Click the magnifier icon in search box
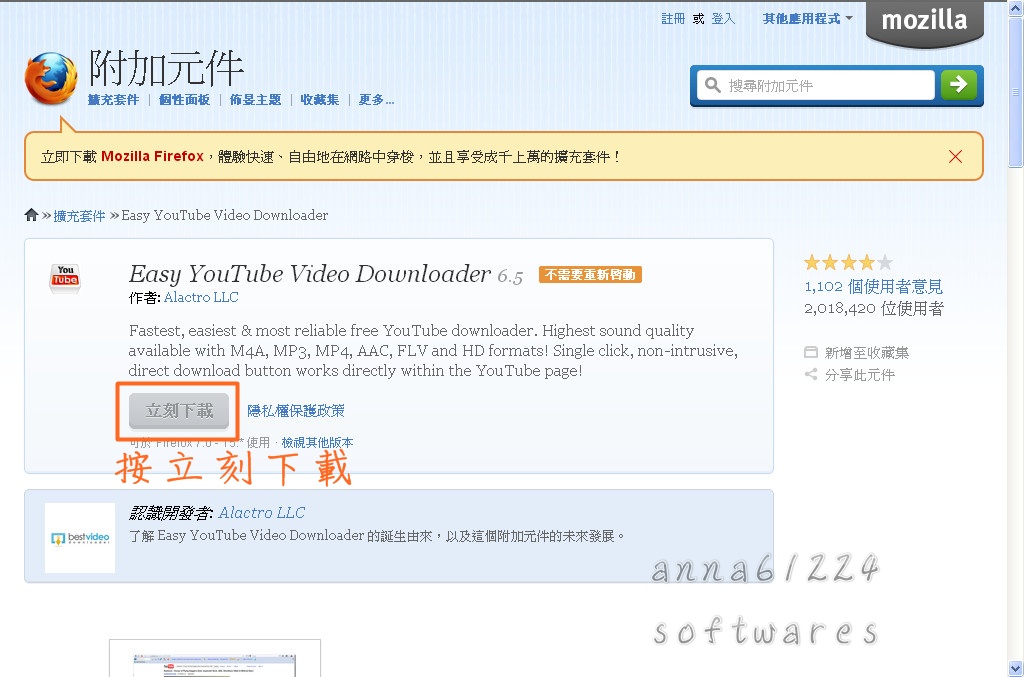The height and width of the screenshot is (677, 1024). (x=712, y=85)
